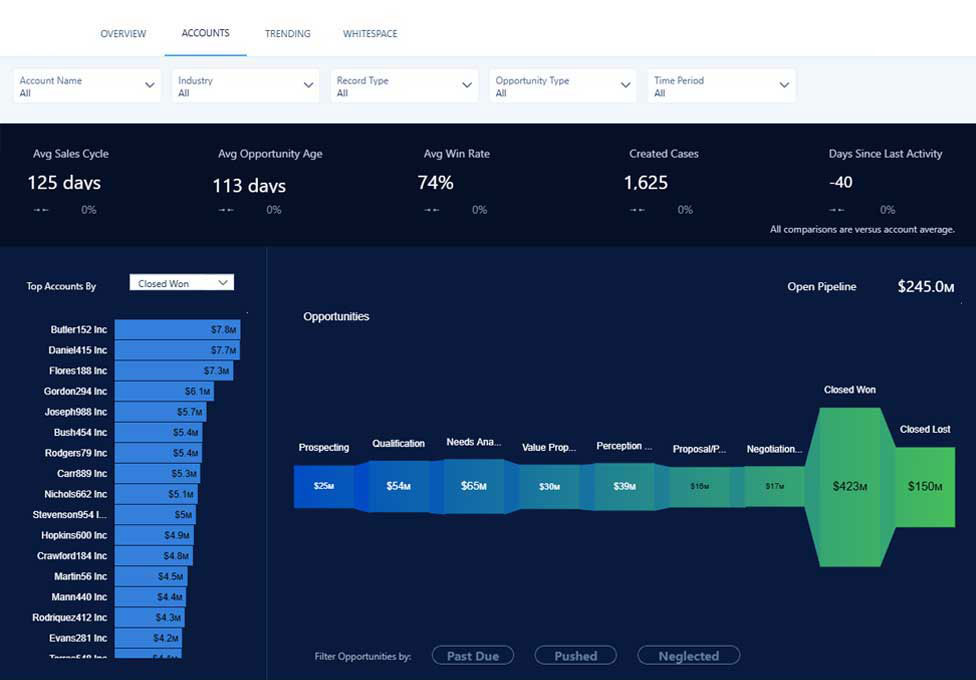Viewport: 976px width, 680px height.
Task: Select the Joseph988 Inc $5.7M bar
Action: point(161,412)
